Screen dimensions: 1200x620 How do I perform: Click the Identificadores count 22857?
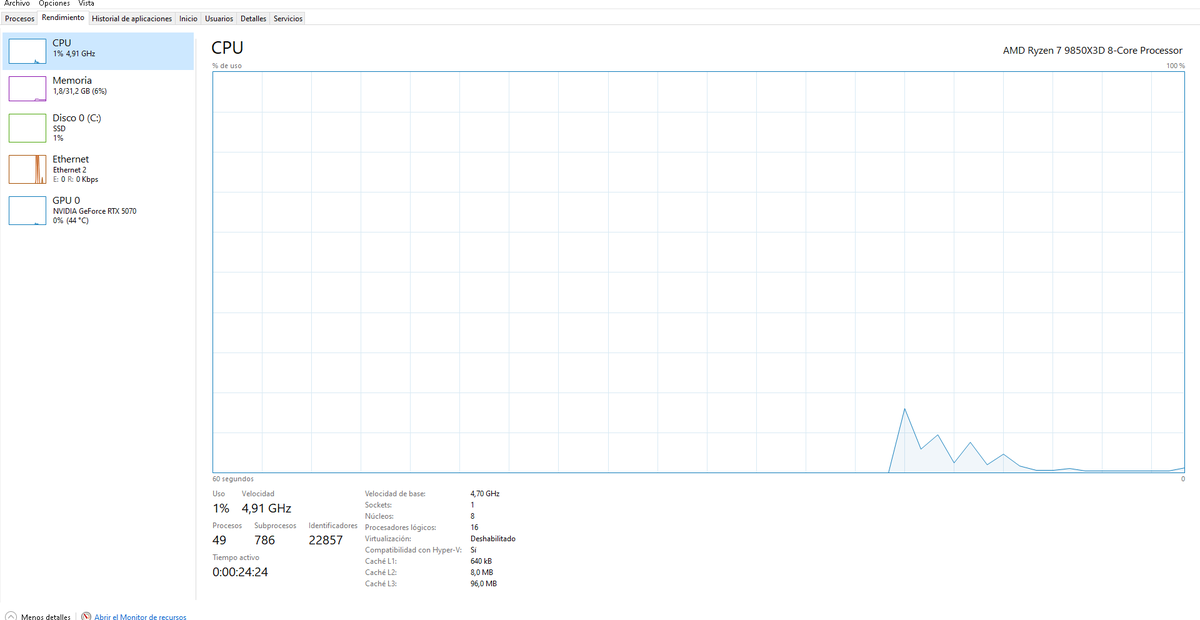point(326,540)
